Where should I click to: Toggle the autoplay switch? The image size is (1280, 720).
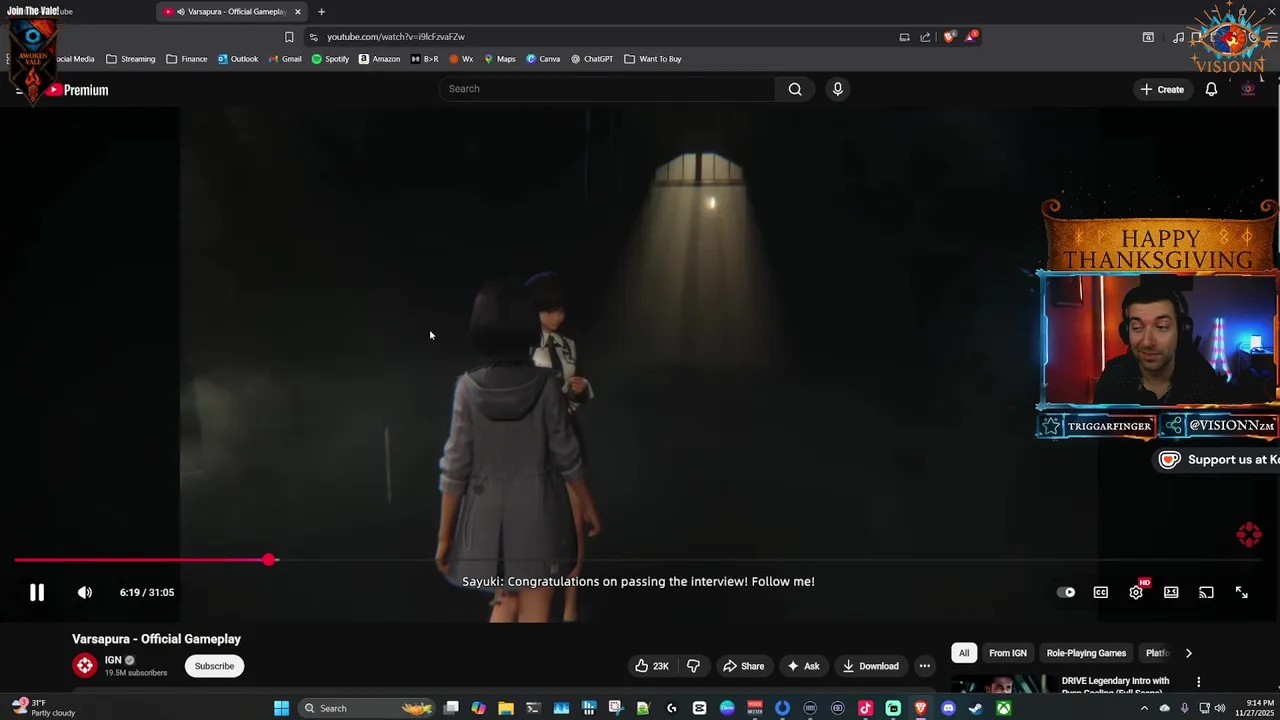pyautogui.click(x=1066, y=592)
